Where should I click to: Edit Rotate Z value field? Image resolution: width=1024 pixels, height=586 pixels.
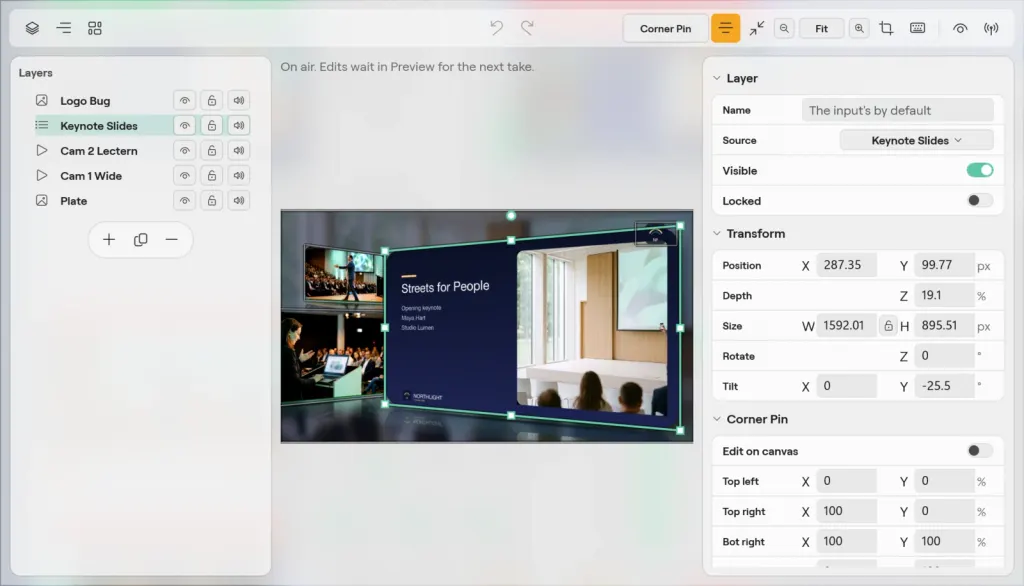[944, 356]
